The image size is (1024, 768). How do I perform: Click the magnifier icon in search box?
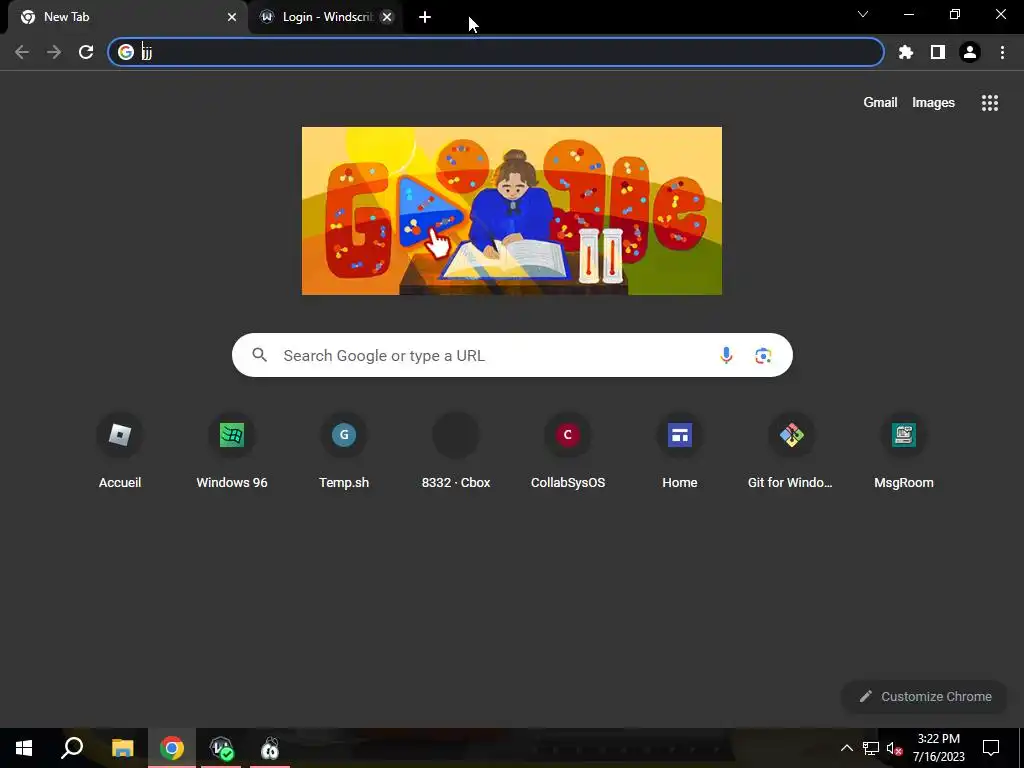point(260,355)
